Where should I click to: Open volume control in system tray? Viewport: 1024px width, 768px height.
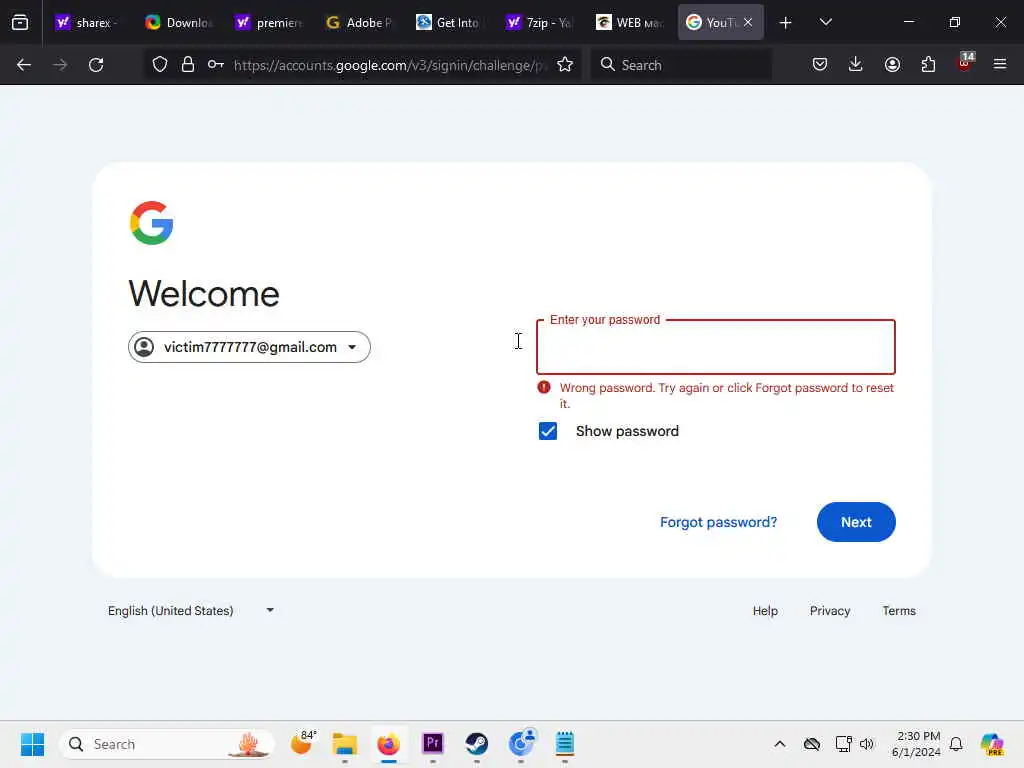point(867,744)
